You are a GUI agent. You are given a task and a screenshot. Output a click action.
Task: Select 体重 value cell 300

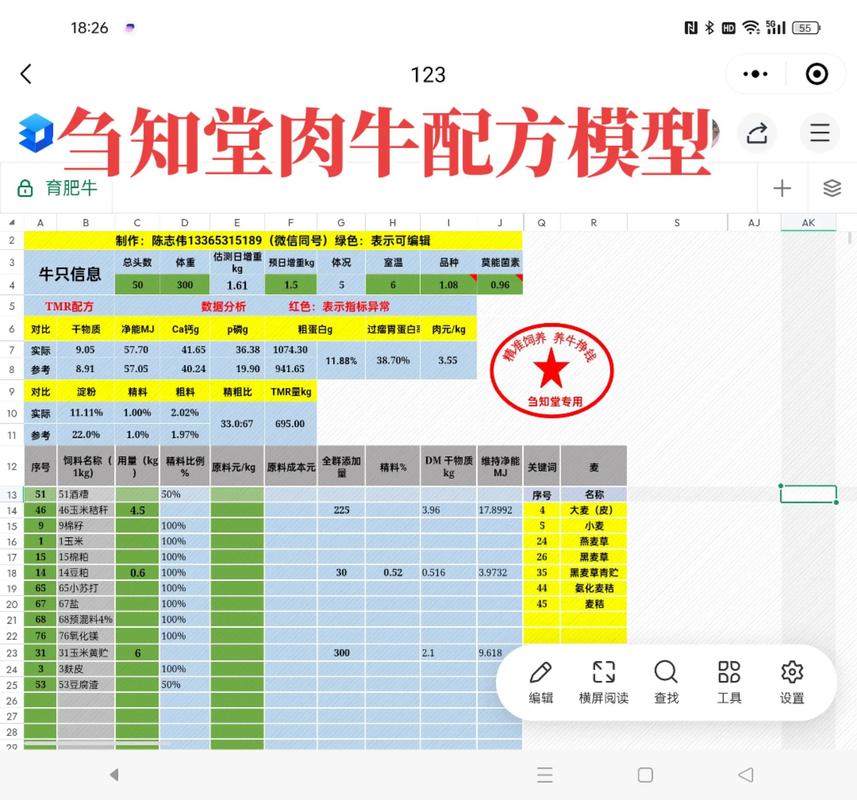tap(185, 285)
